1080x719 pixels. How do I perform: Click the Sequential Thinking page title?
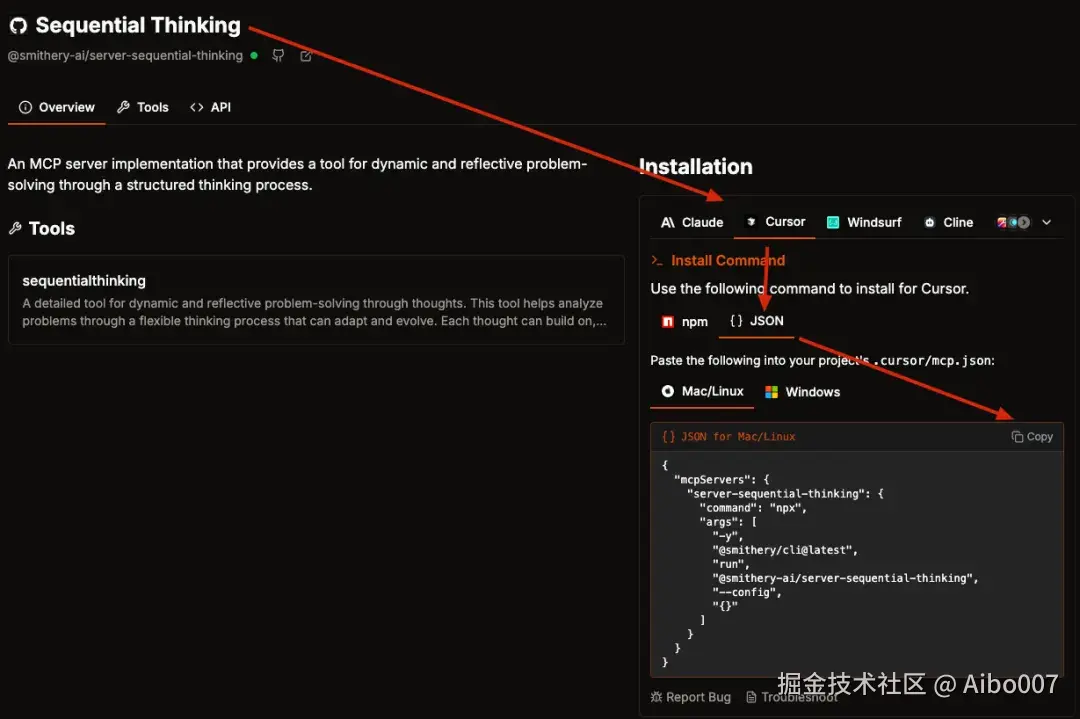[x=138, y=25]
